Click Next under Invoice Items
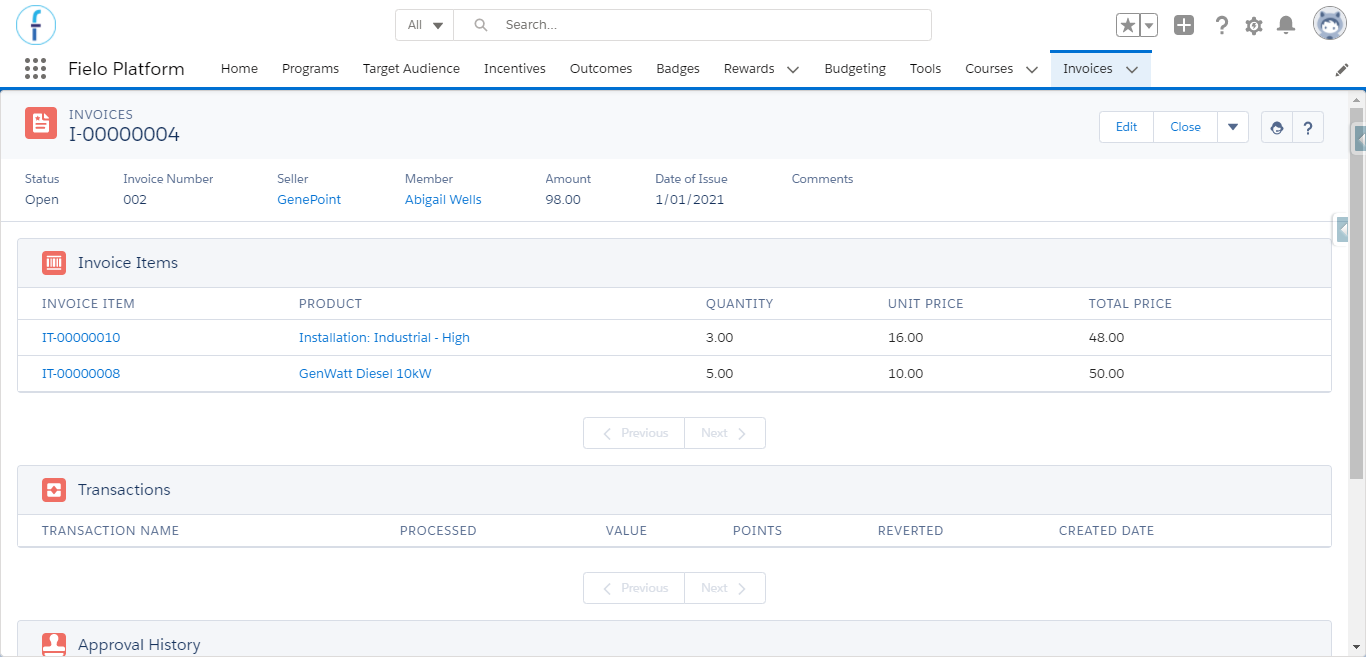This screenshot has height=657, width=1366. pos(725,433)
